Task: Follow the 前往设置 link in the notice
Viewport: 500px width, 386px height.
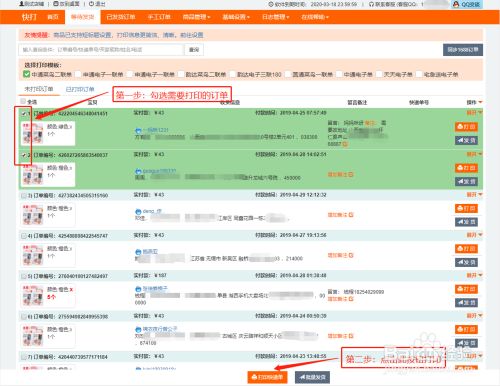Action: pyautogui.click(x=192, y=35)
